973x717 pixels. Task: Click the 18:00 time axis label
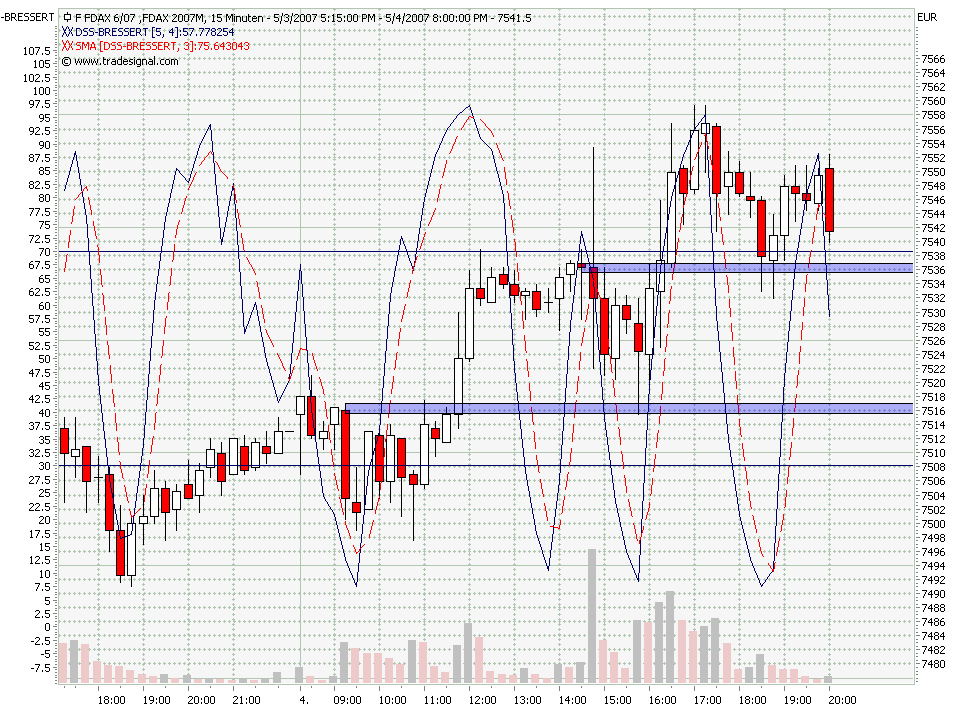pyautogui.click(x=112, y=700)
